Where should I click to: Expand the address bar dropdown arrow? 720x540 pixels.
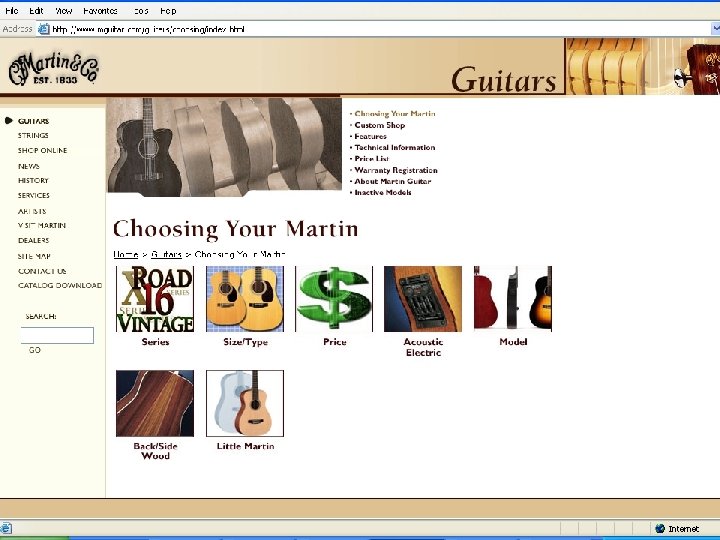[x=715, y=29]
